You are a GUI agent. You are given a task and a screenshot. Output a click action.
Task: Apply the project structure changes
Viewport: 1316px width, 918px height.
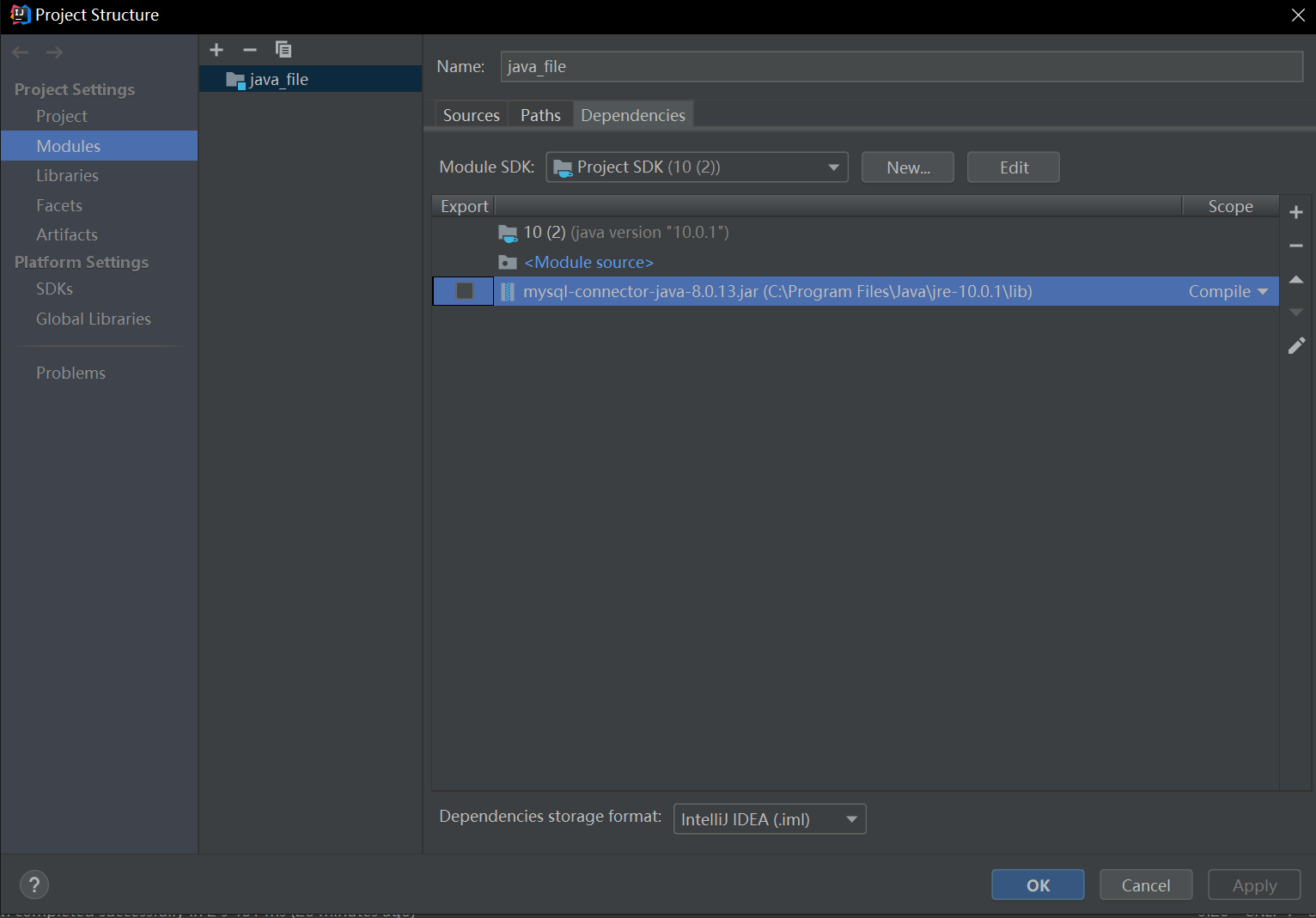click(x=1253, y=884)
